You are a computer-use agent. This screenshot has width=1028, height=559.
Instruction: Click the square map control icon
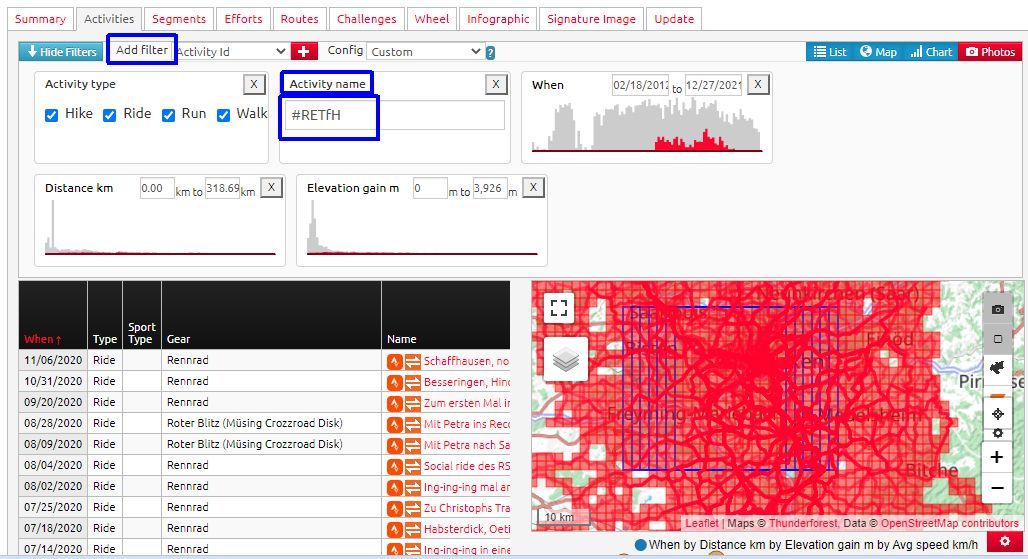[998, 339]
